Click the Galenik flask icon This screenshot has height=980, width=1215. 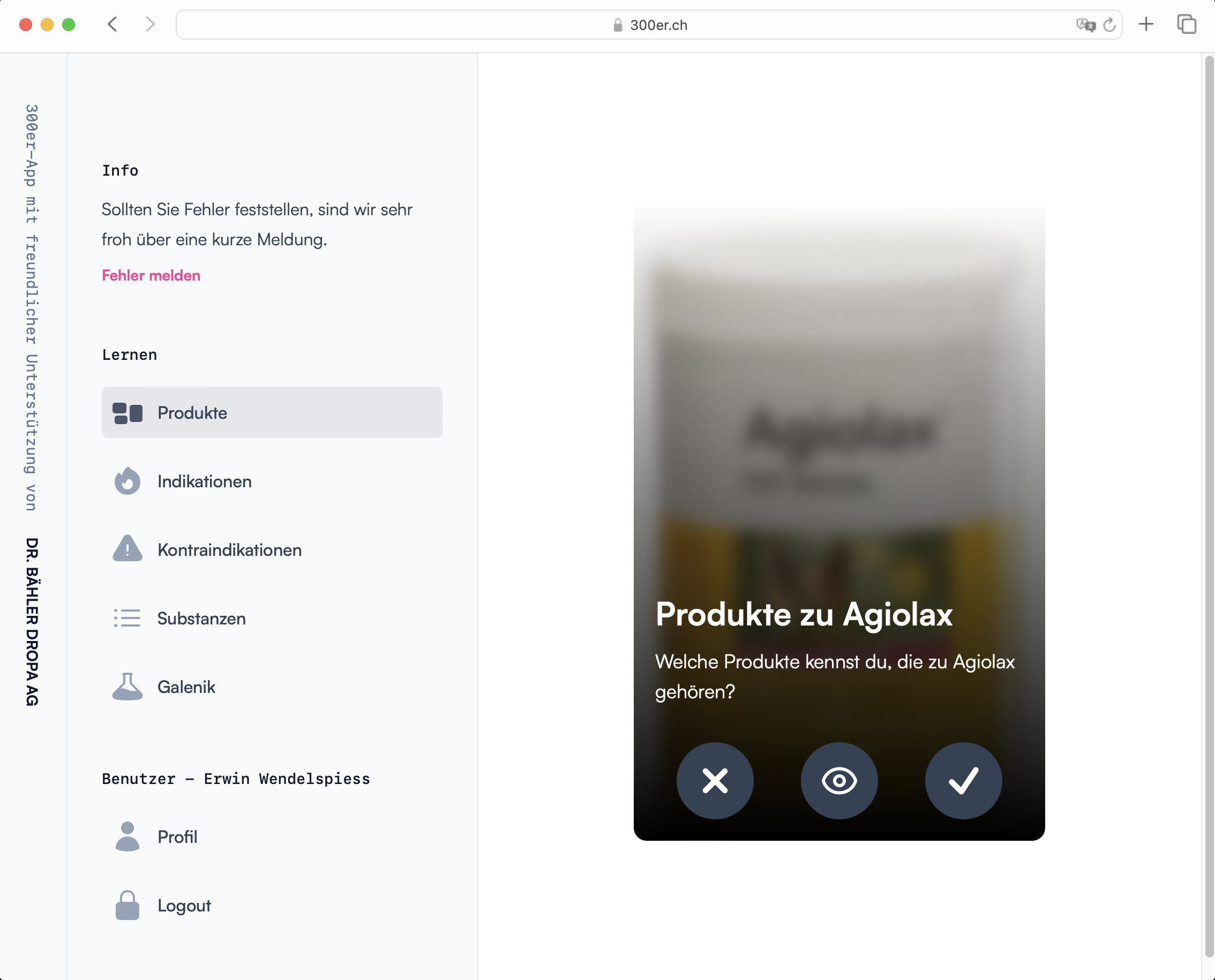coord(127,687)
